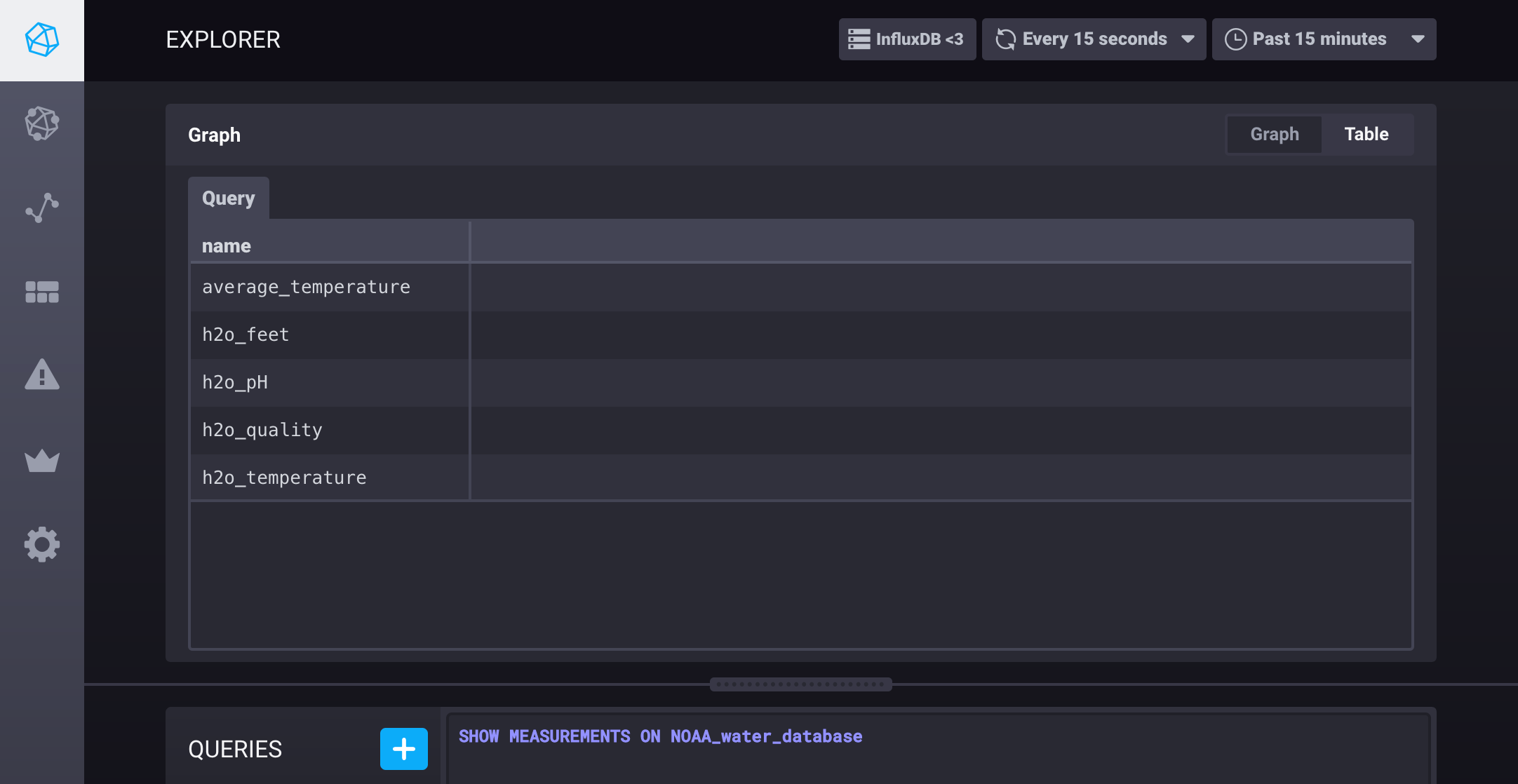Select the Query tab
The height and width of the screenshot is (784, 1518).
pos(228,198)
